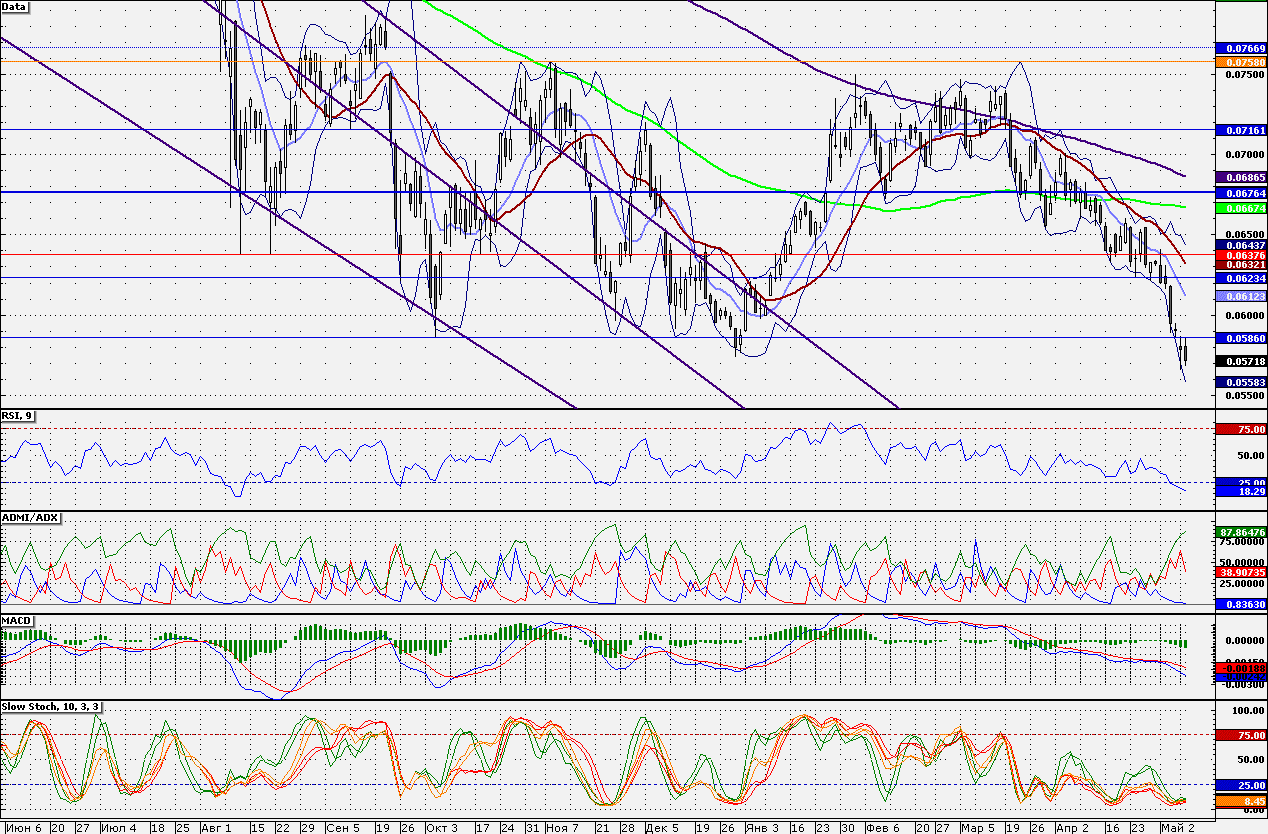Image resolution: width=1268 pixels, height=834 pixels.
Task: Click the Ноя 7 date on time axis
Action: (564, 828)
